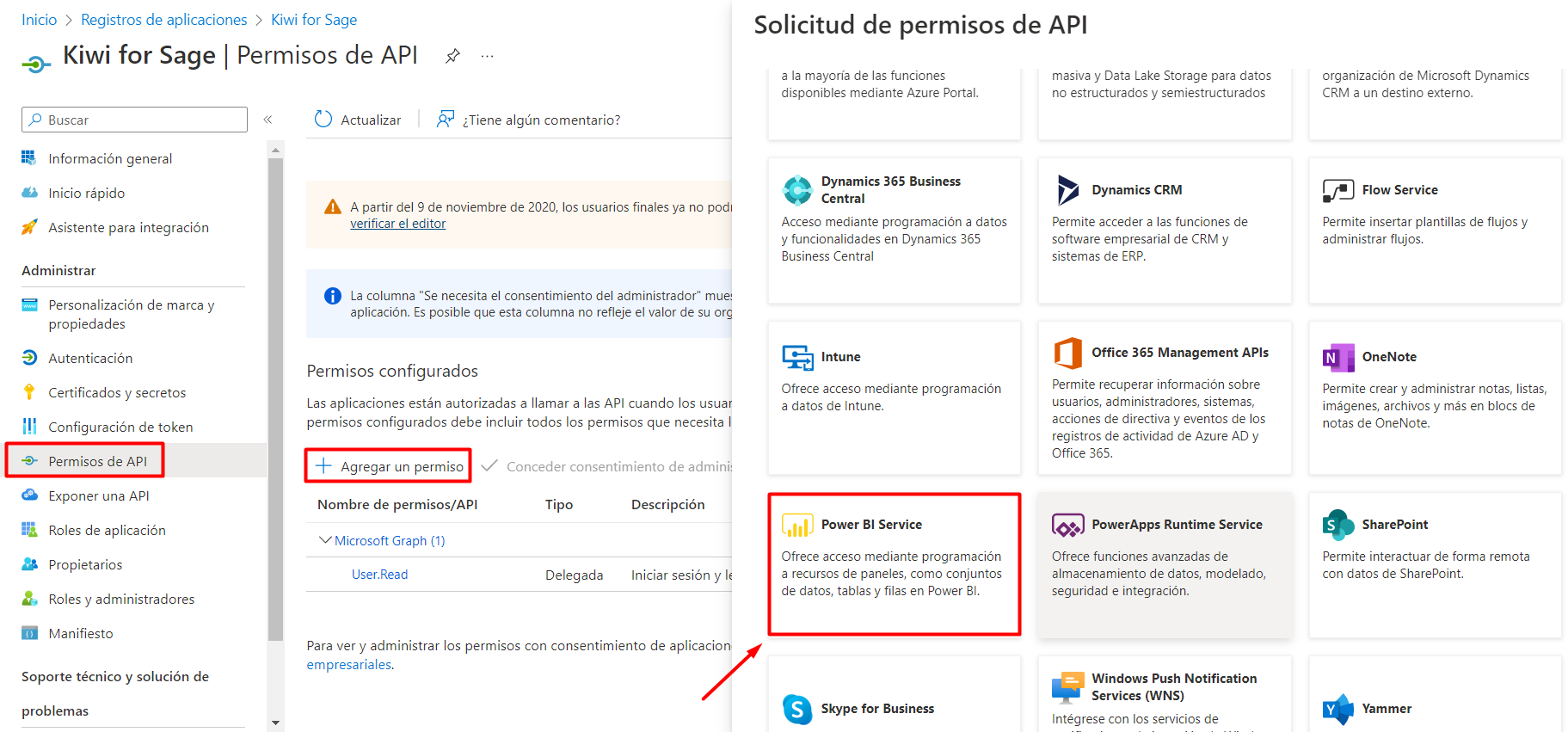The width and height of the screenshot is (1568, 732).
Task: Click the Roles de aplicación icon
Action: coord(29,530)
